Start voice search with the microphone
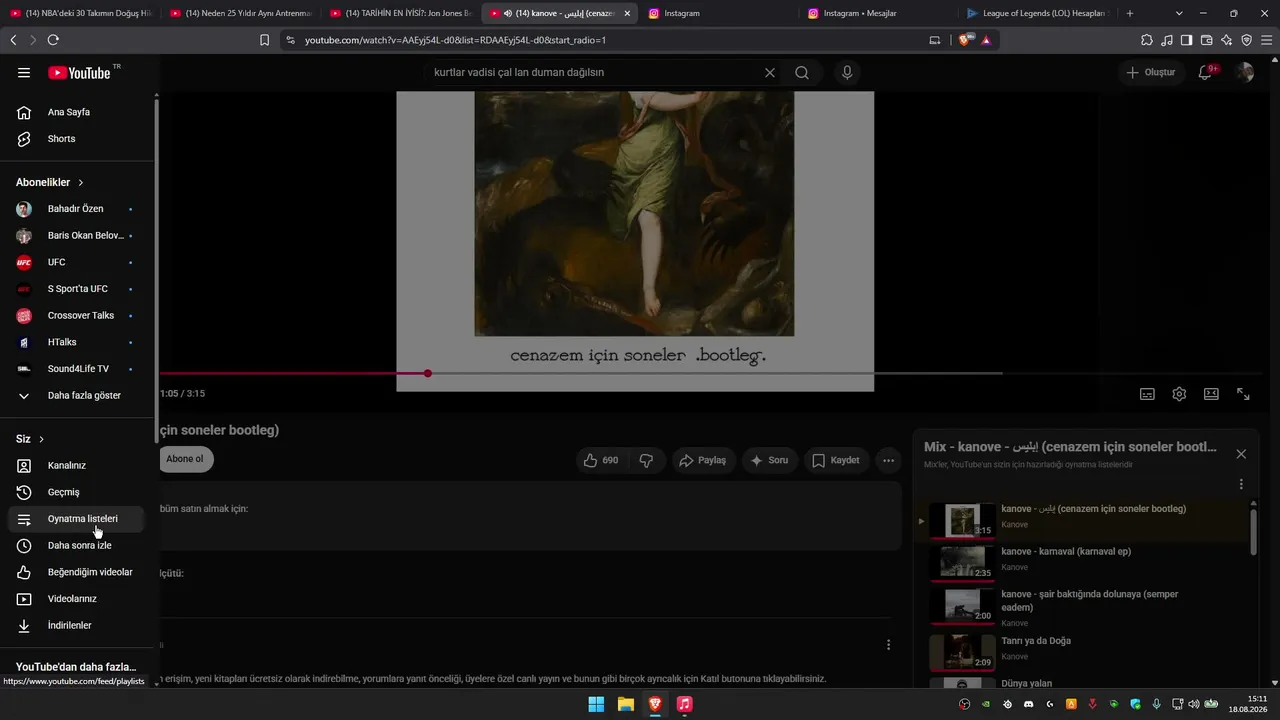The height and width of the screenshot is (720, 1280). point(847,72)
